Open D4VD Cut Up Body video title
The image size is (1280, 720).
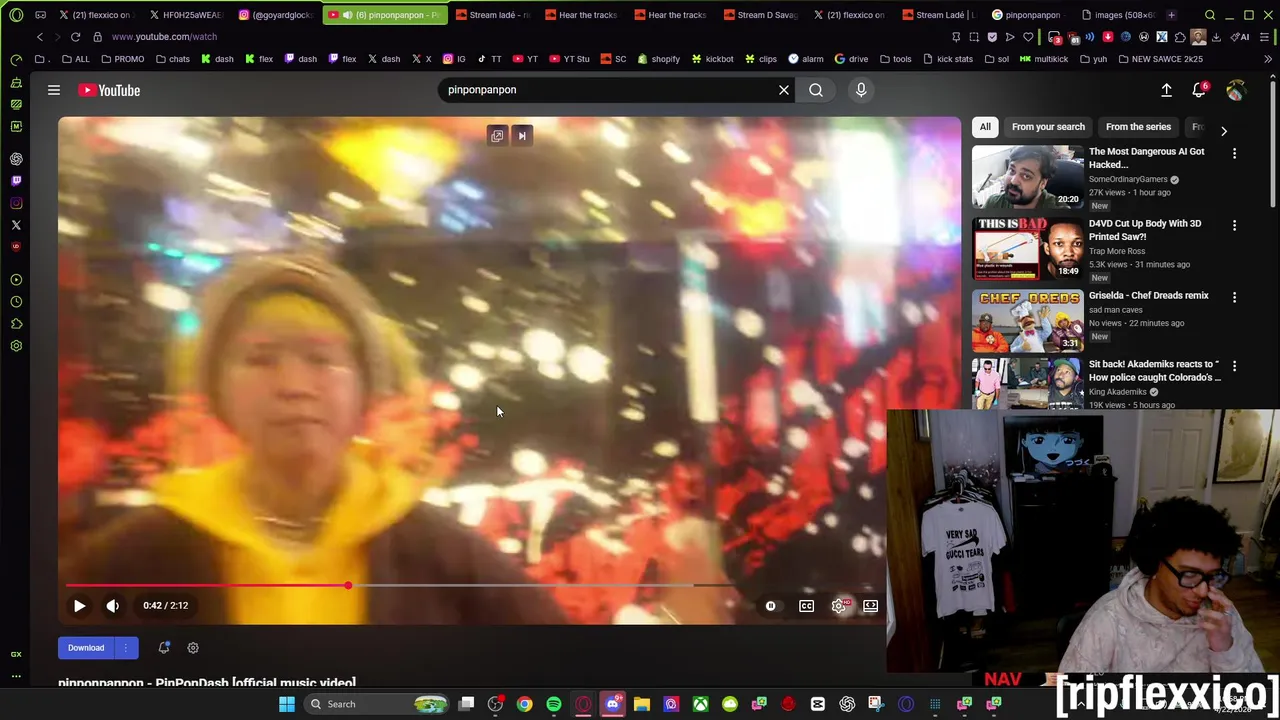coord(1145,230)
